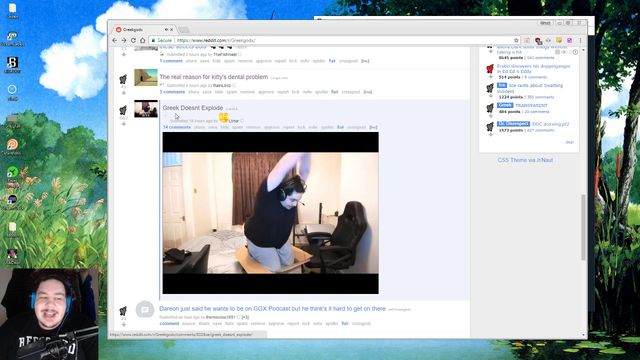Open 14 comments on Greek Doesnt Explode

point(177,127)
